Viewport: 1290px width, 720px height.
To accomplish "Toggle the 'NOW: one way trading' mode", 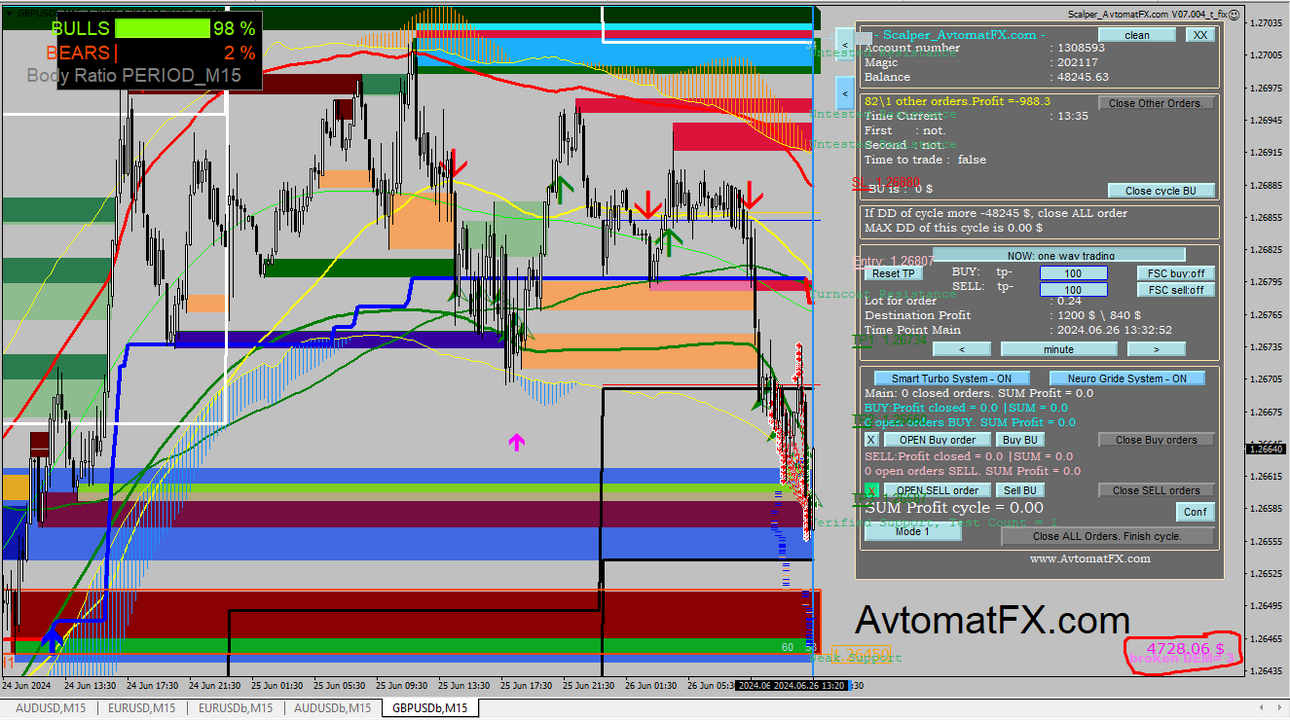I will tap(1059, 255).
